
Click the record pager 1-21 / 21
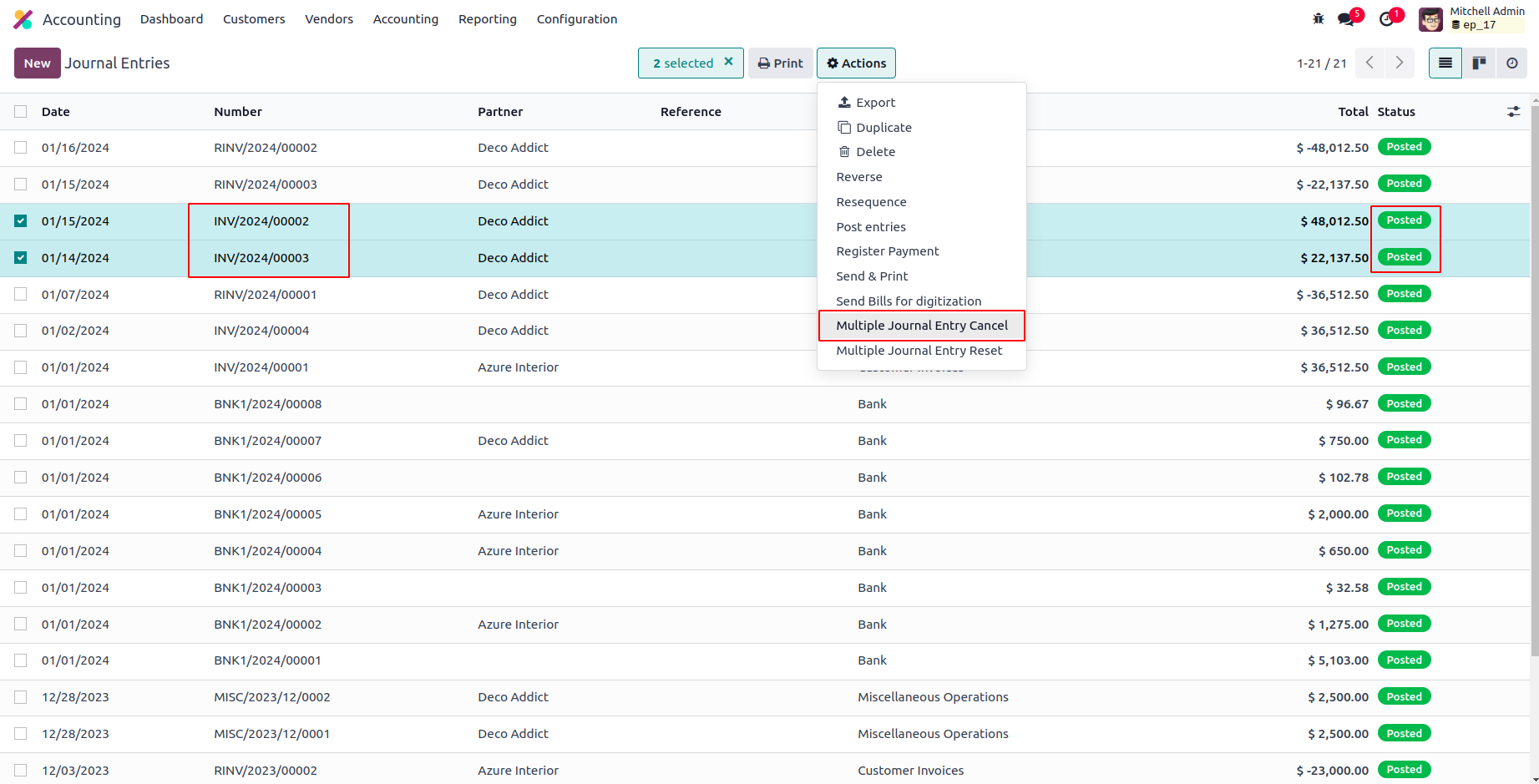point(1322,63)
